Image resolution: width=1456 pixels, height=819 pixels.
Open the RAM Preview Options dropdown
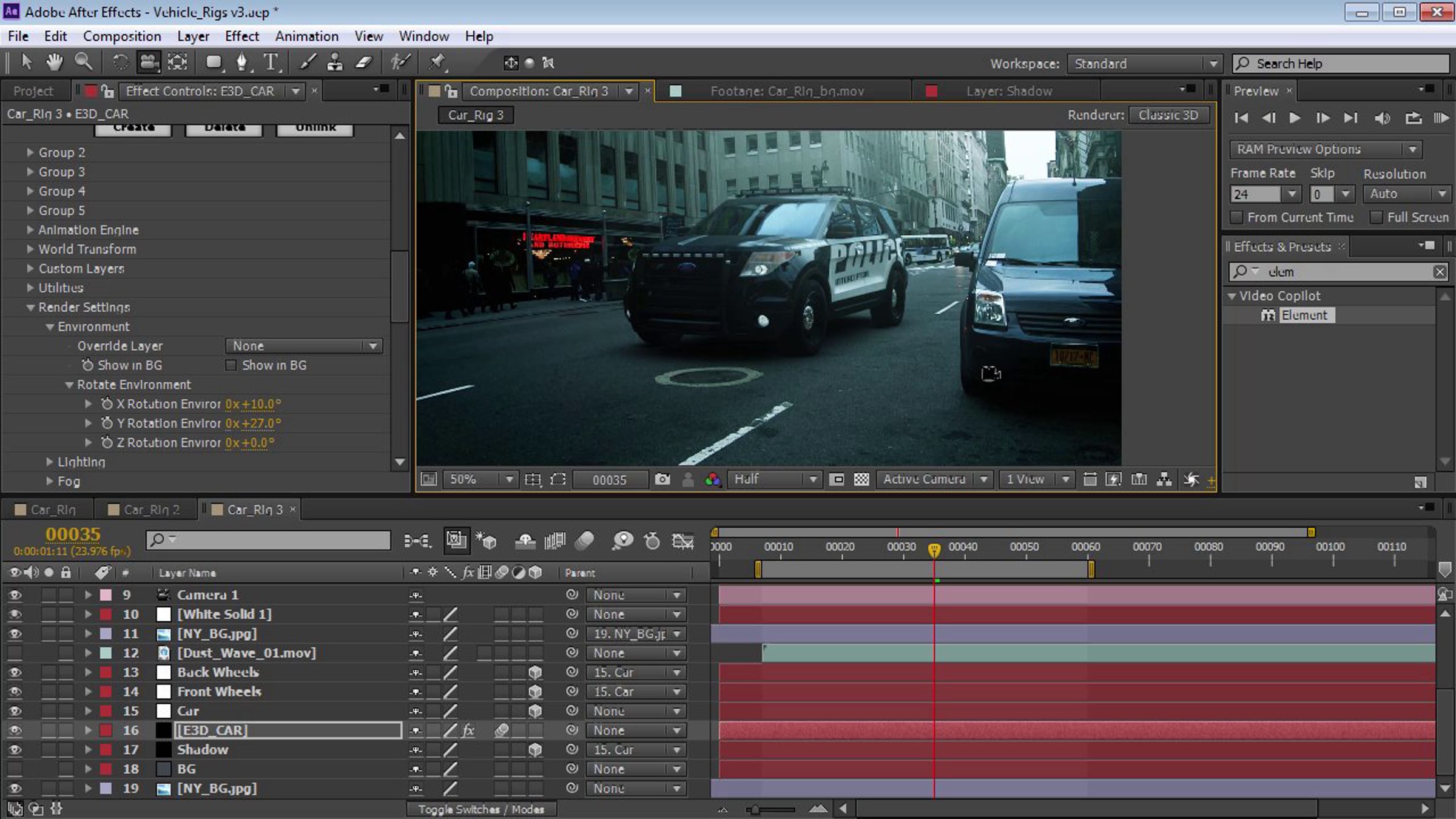tap(1326, 149)
